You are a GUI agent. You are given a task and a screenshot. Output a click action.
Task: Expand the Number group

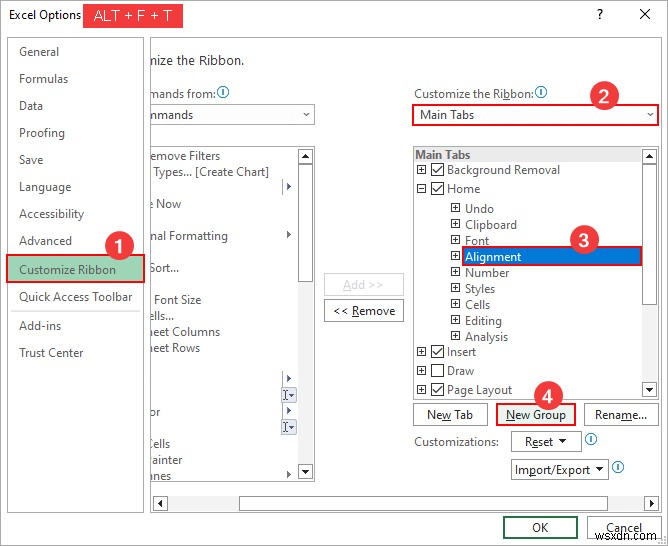tap(455, 272)
